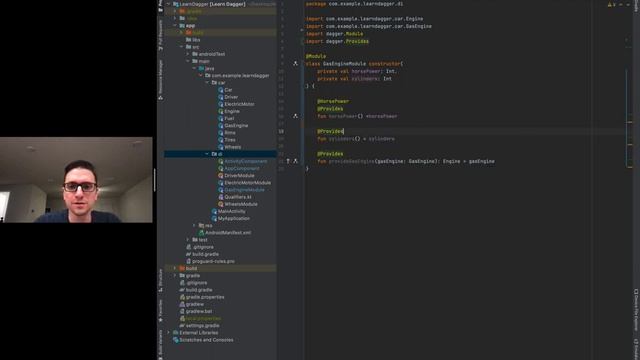Open local.properties file
The height and width of the screenshot is (360, 640).
coord(200,318)
